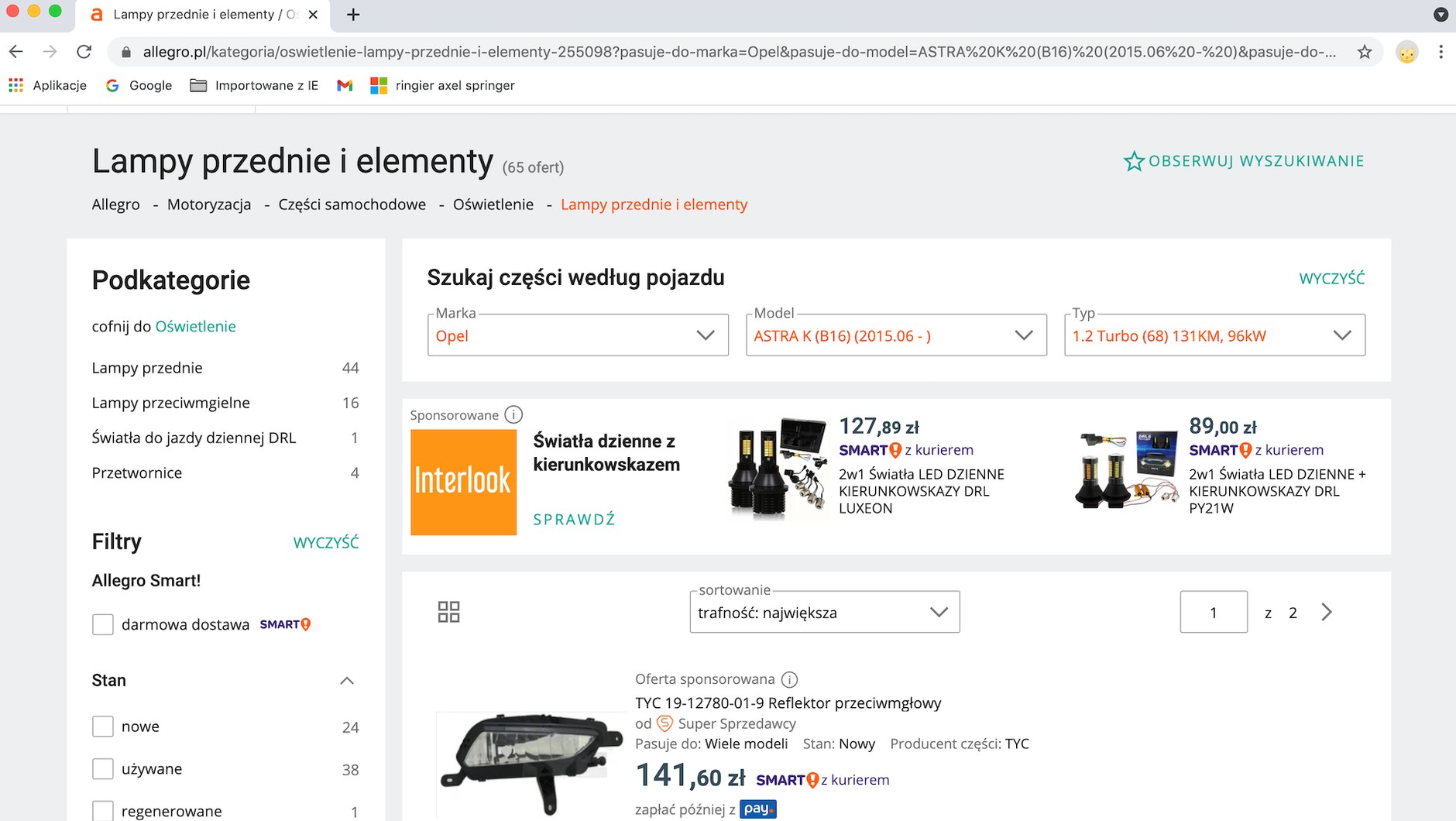Go back with browser back arrow

pyautogui.click(x=16, y=52)
